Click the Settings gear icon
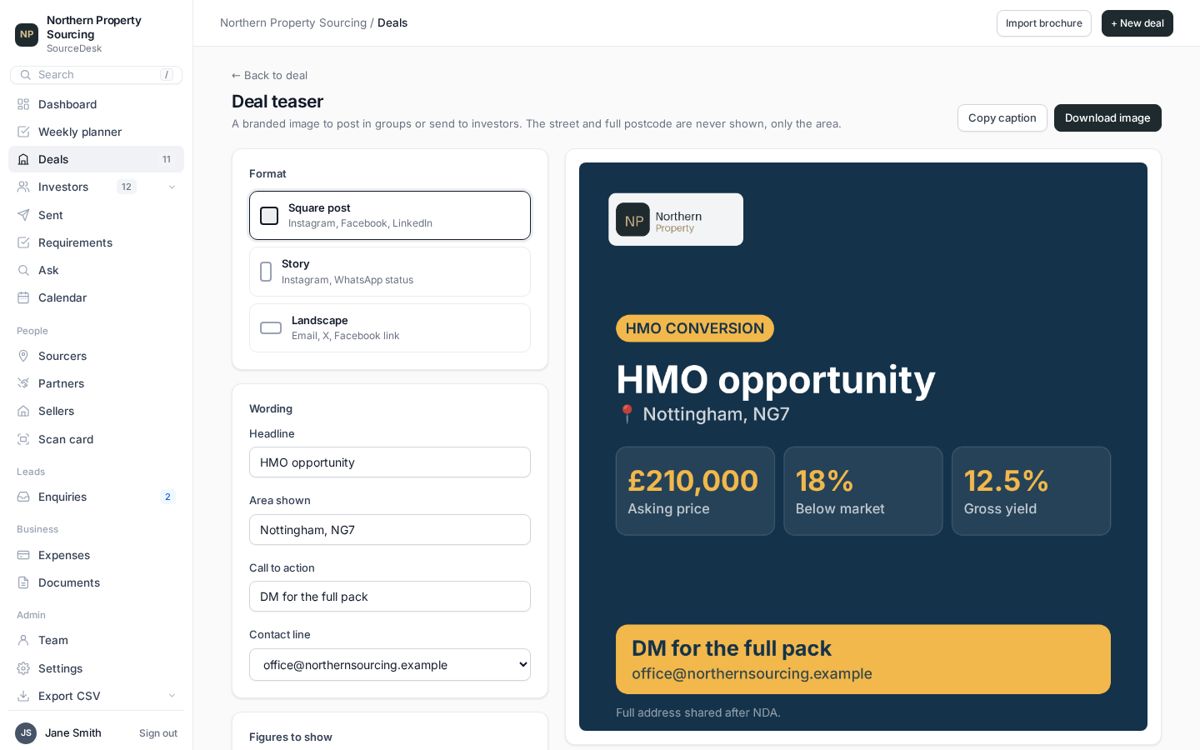 24,668
